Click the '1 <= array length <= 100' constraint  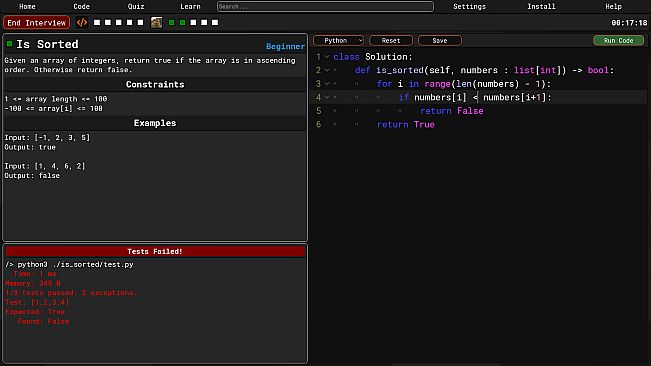point(56,99)
